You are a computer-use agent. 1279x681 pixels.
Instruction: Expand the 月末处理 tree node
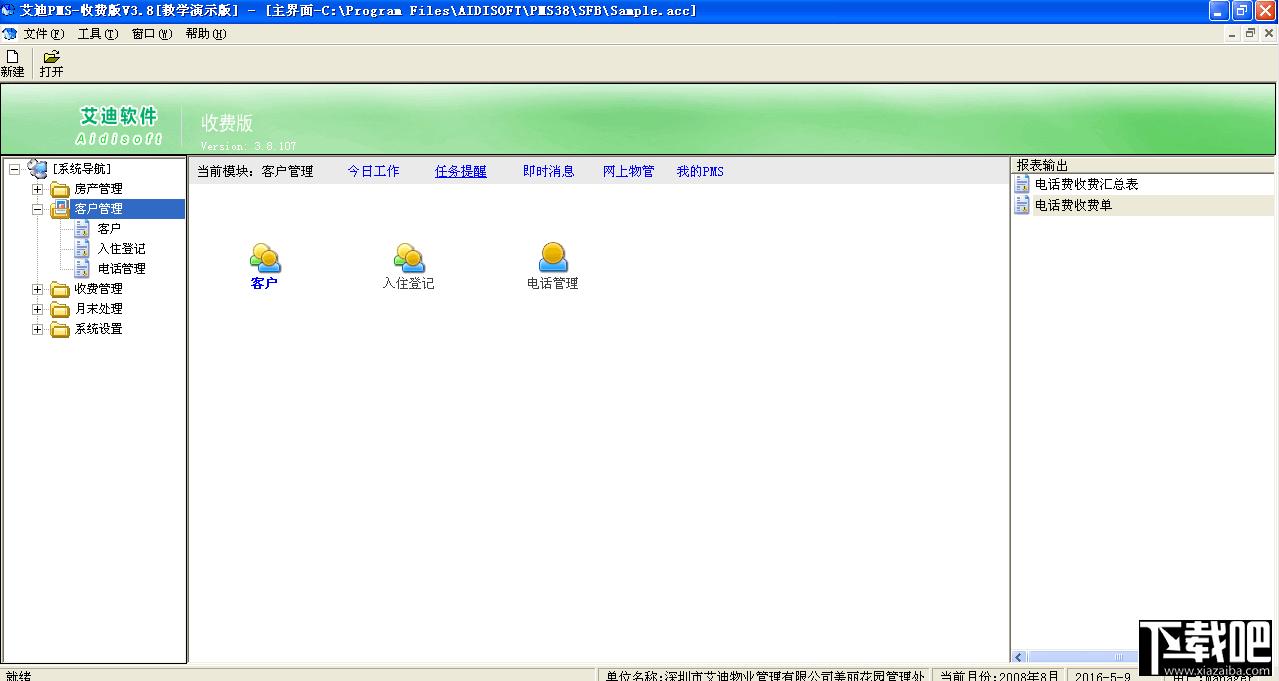(38, 309)
